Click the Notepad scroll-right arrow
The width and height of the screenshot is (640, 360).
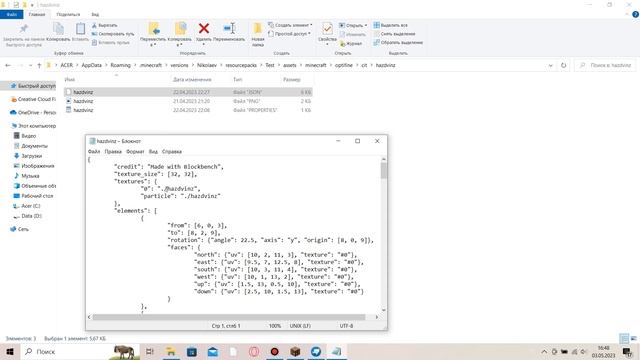(376, 317)
